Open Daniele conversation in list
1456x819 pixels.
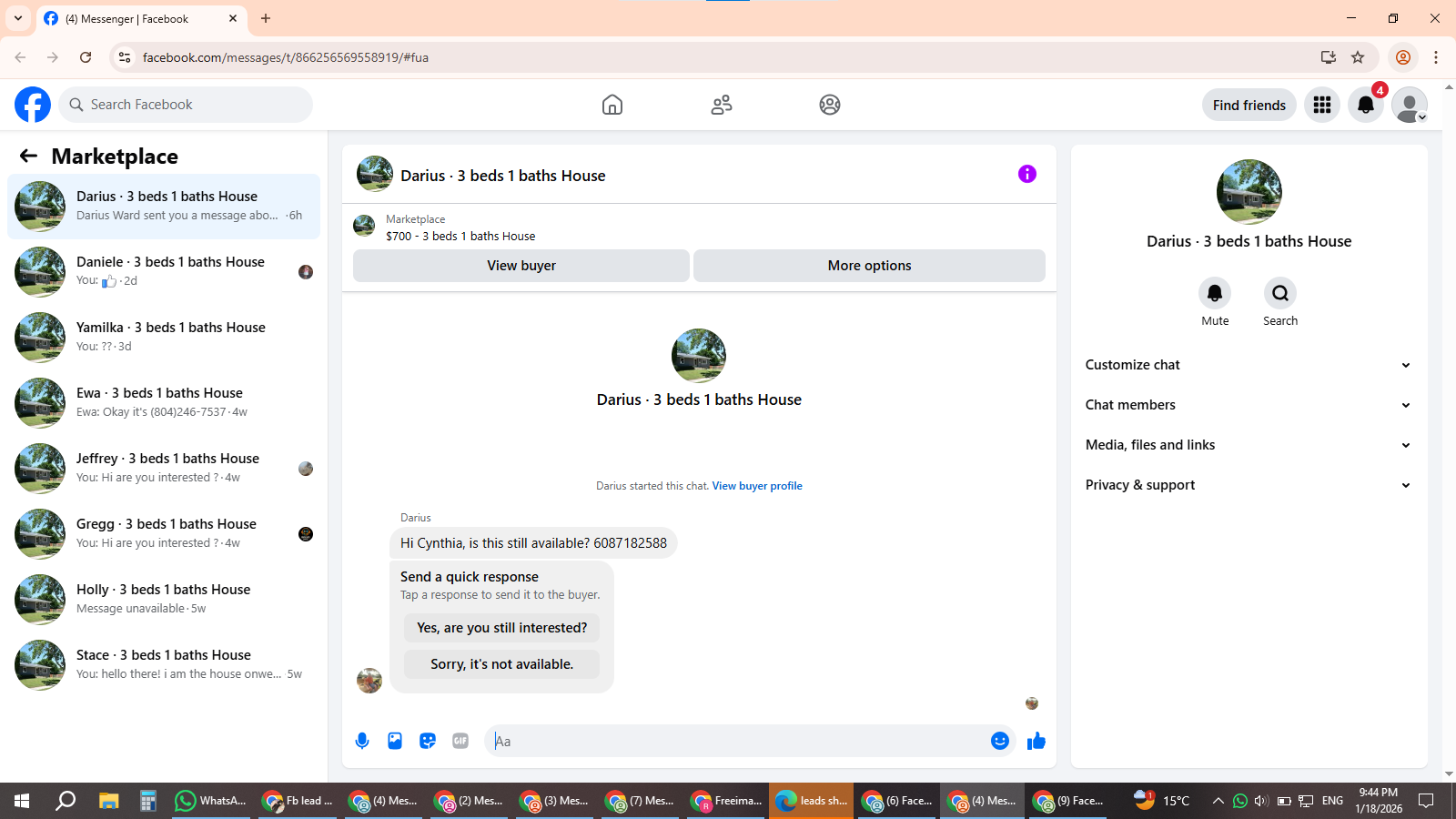point(164,272)
